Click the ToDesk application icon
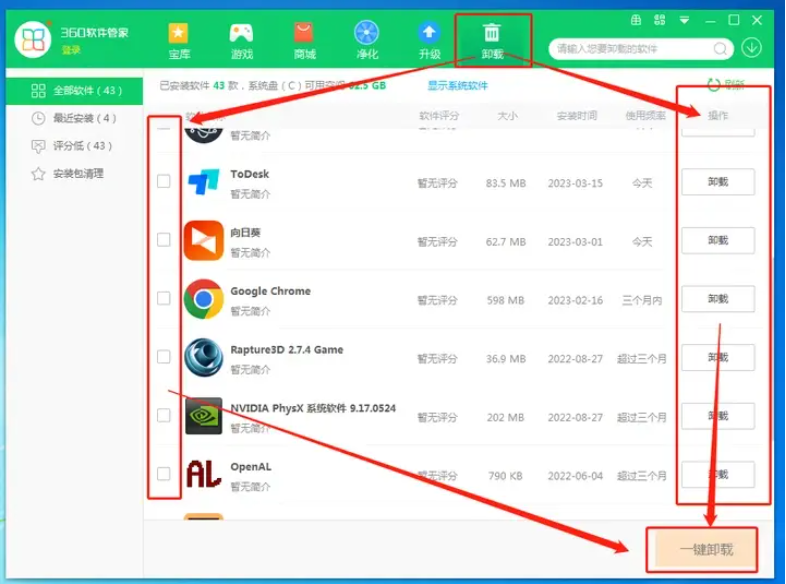This screenshot has width=786, height=584. 204,181
